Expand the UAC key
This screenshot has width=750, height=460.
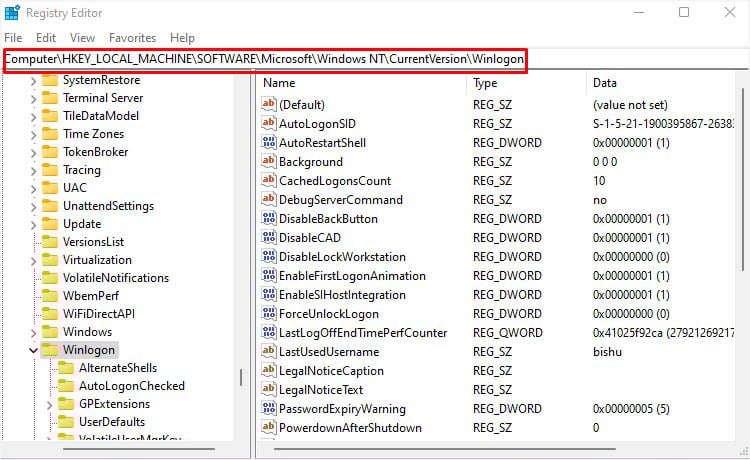[x=33, y=189]
